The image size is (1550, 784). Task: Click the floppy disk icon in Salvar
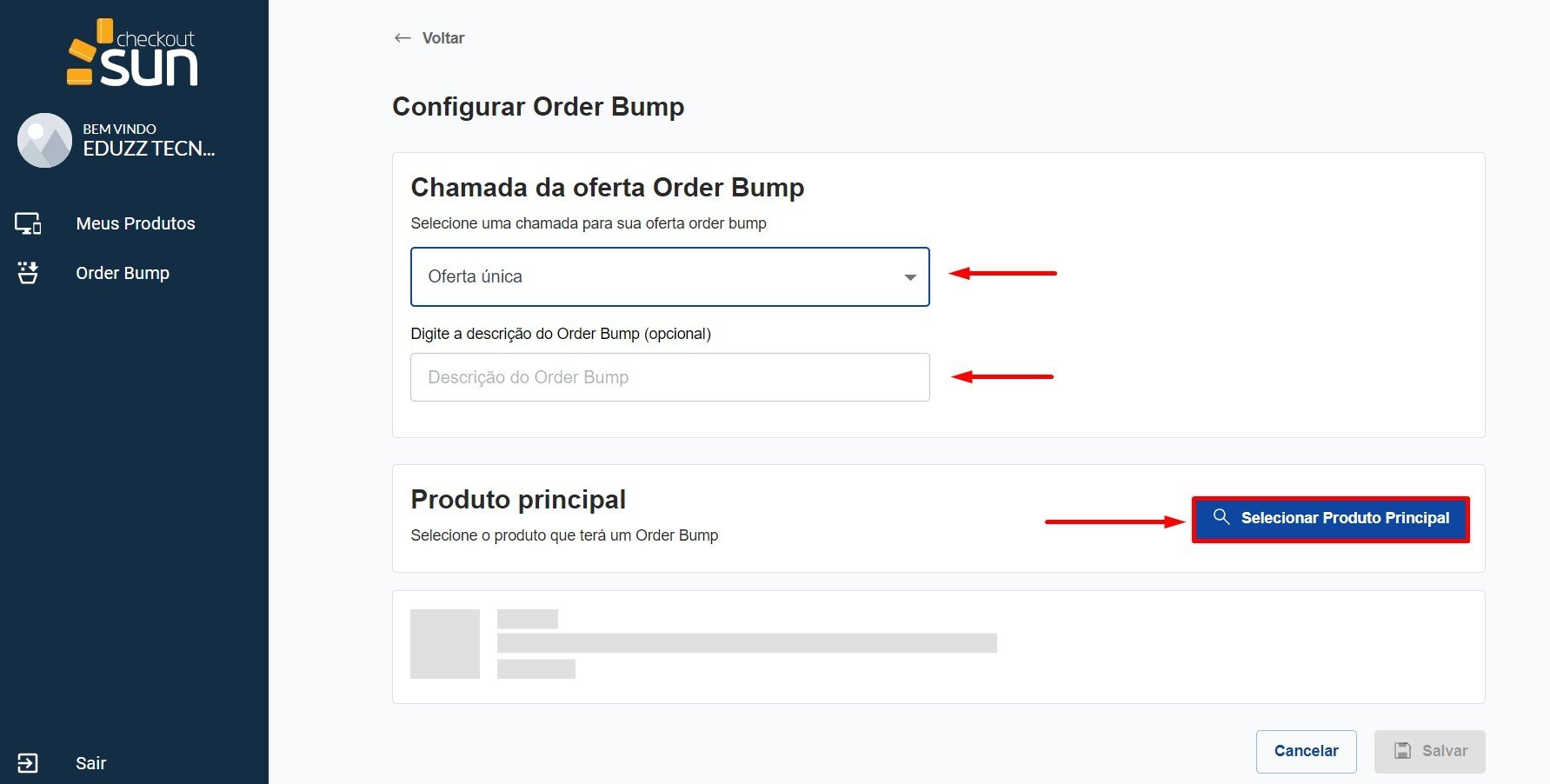coord(1402,751)
